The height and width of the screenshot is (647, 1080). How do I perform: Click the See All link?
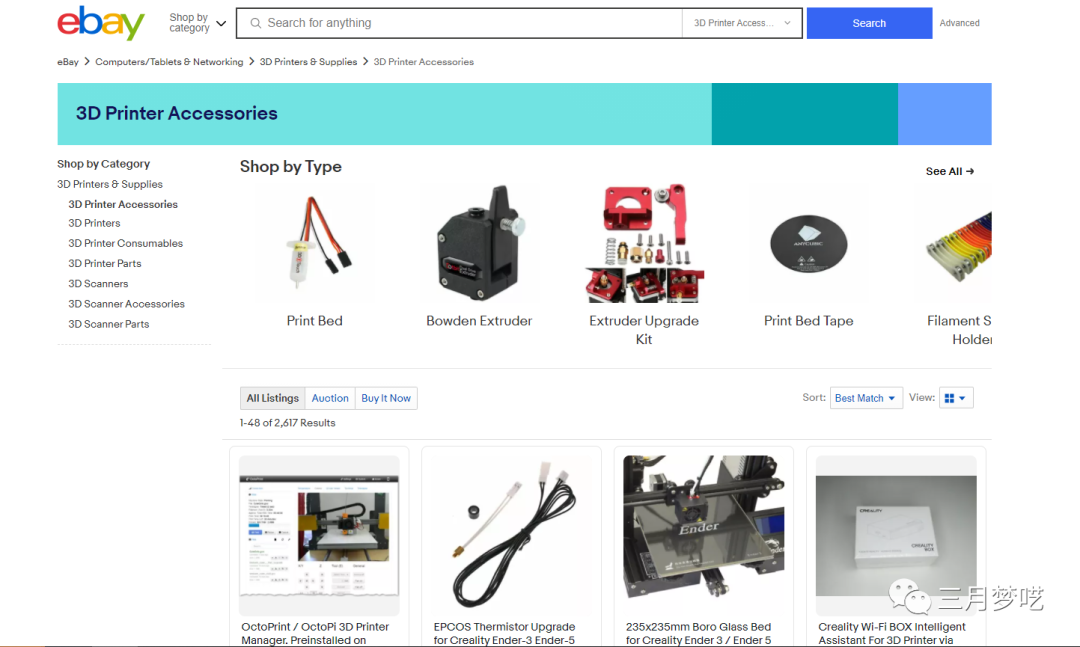949,171
